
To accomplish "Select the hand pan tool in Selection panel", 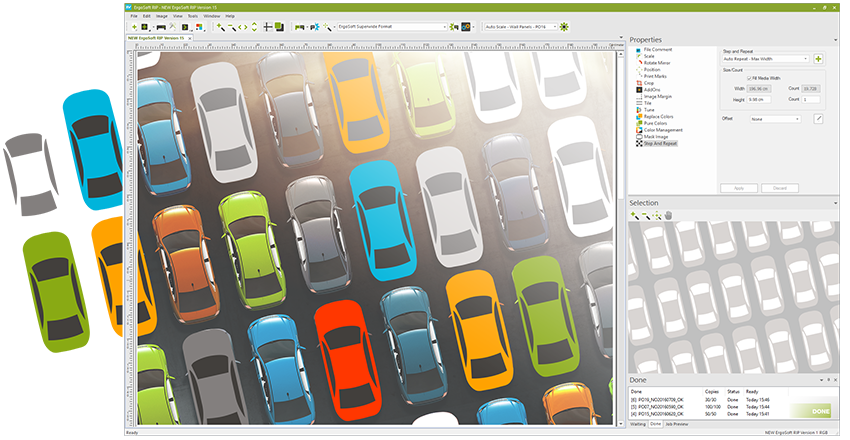I will pyautogui.click(x=669, y=215).
